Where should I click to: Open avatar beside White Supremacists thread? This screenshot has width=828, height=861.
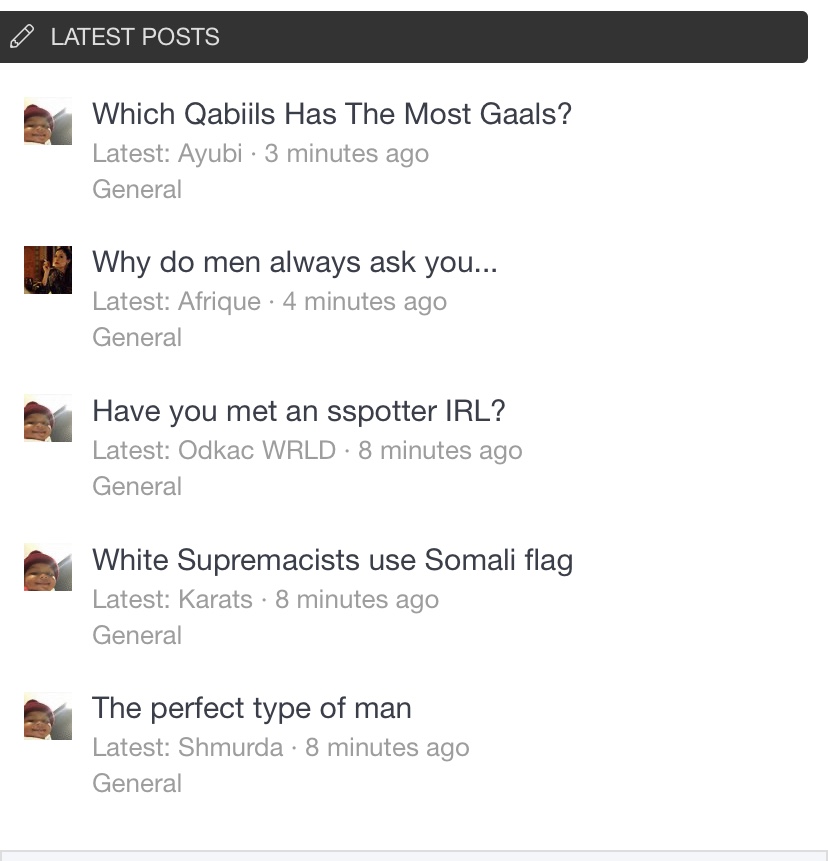pos(48,567)
